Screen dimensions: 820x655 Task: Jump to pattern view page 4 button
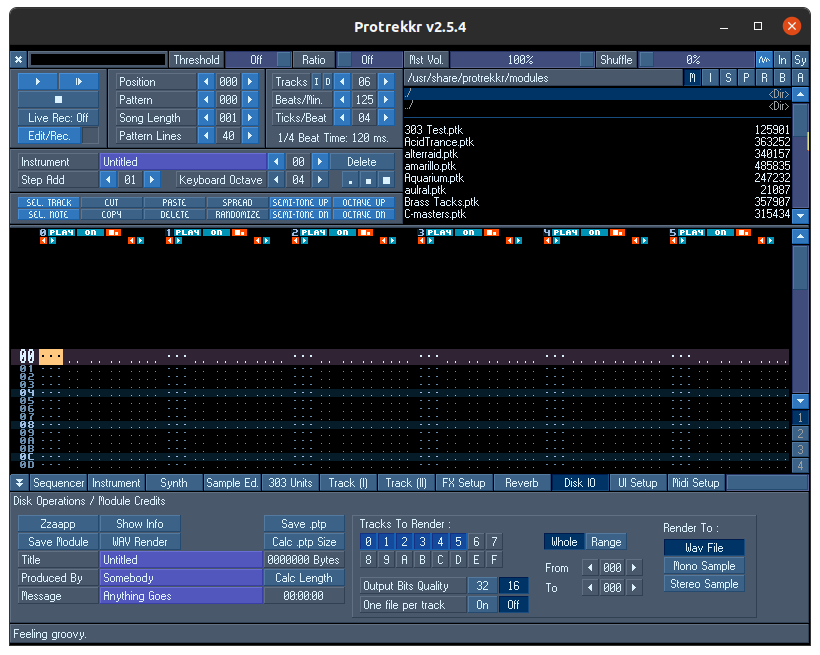[x=800, y=465]
